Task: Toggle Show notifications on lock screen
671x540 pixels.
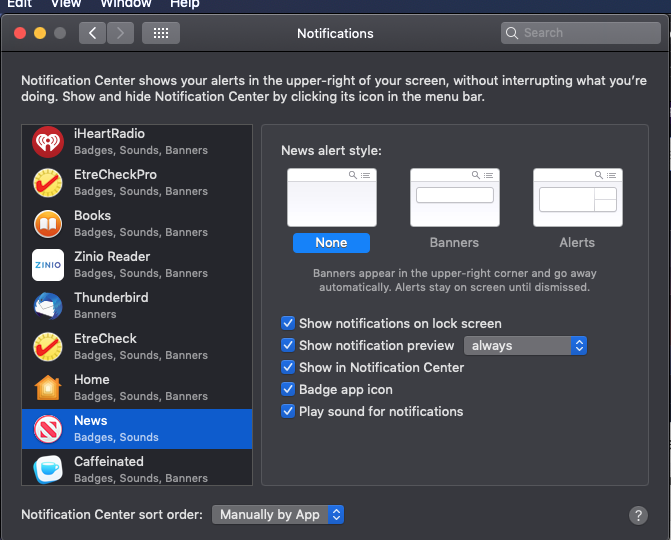Action: [288, 323]
